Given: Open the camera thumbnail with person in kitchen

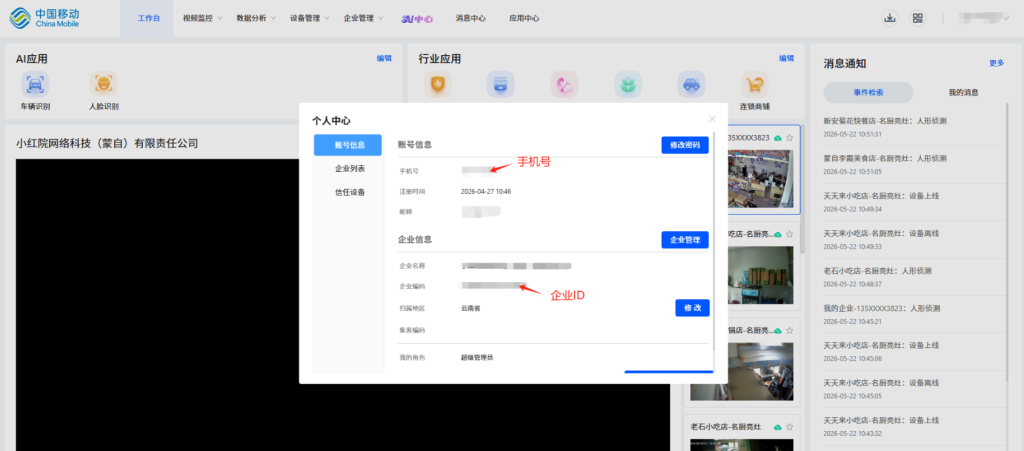Looking at the screenshot, I should [x=742, y=371].
